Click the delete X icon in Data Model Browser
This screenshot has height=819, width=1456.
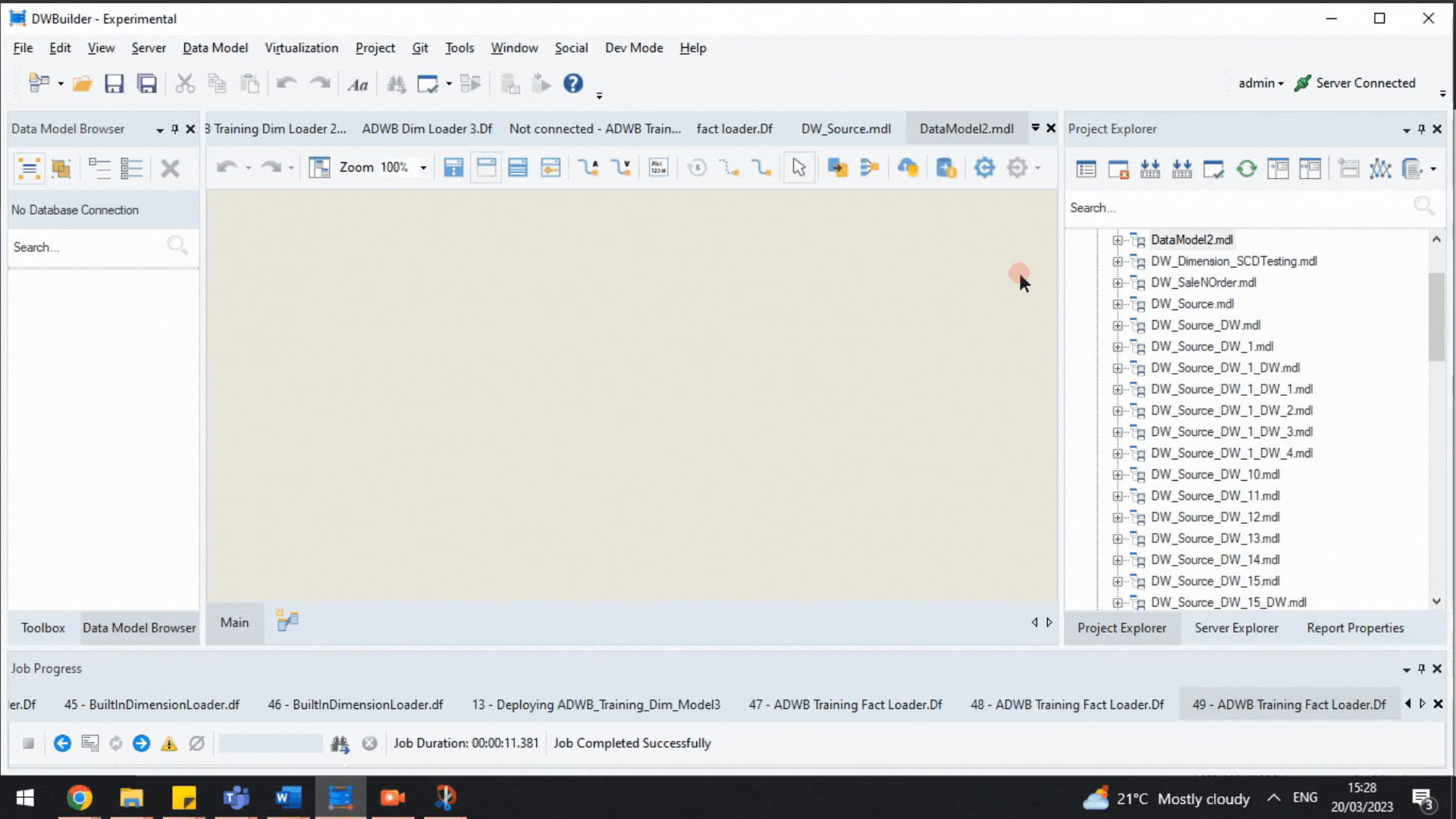point(170,168)
